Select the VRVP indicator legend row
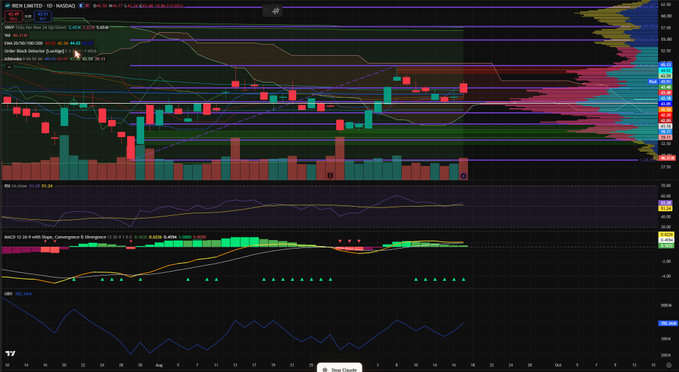 pyautogui.click(x=57, y=27)
